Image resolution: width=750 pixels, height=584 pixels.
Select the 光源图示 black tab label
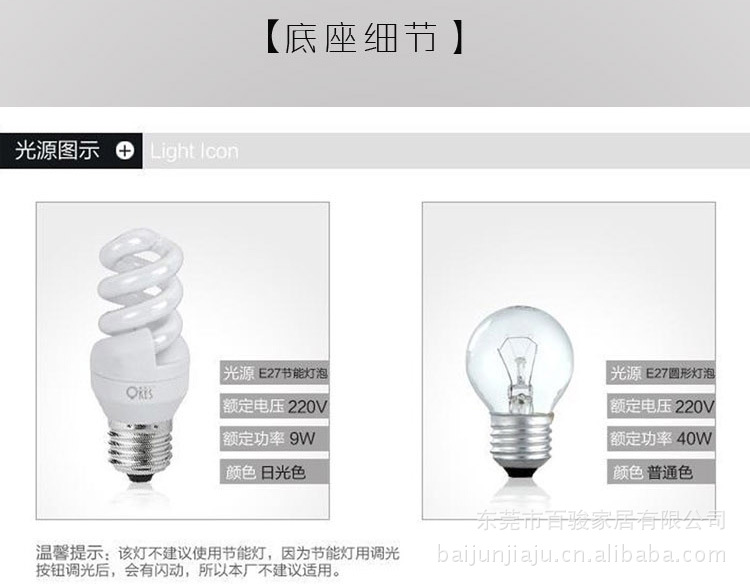57,151
